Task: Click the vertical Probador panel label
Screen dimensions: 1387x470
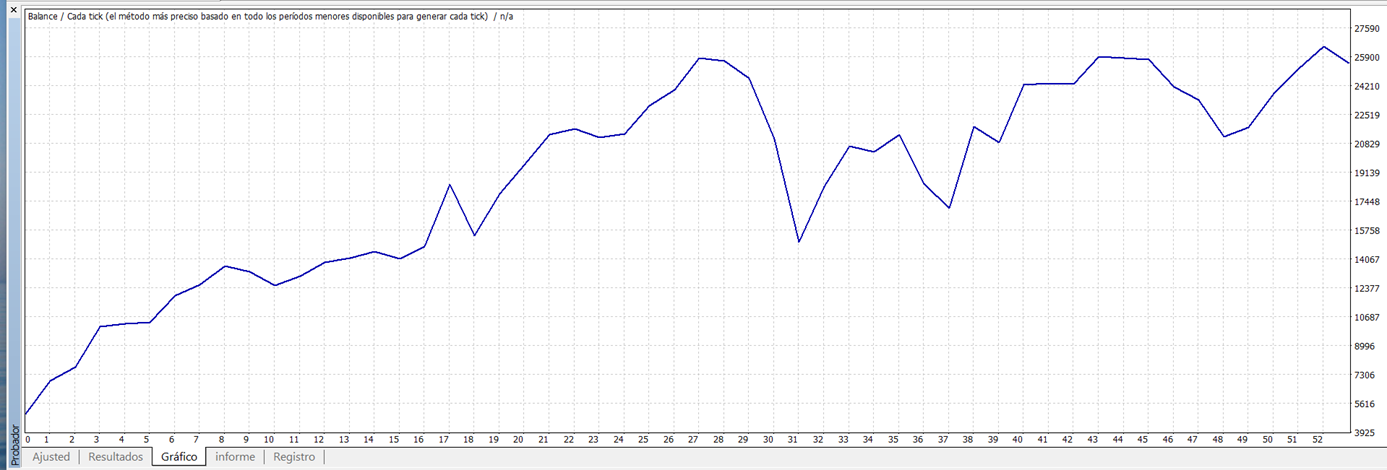Action: [13, 443]
